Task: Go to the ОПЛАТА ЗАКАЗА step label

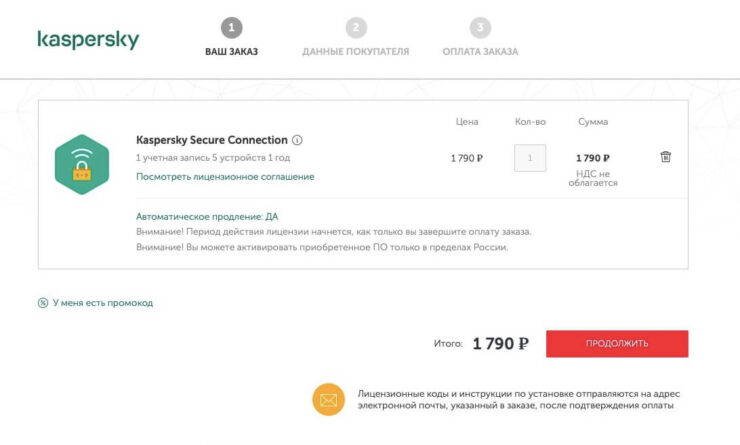Action: (480, 52)
